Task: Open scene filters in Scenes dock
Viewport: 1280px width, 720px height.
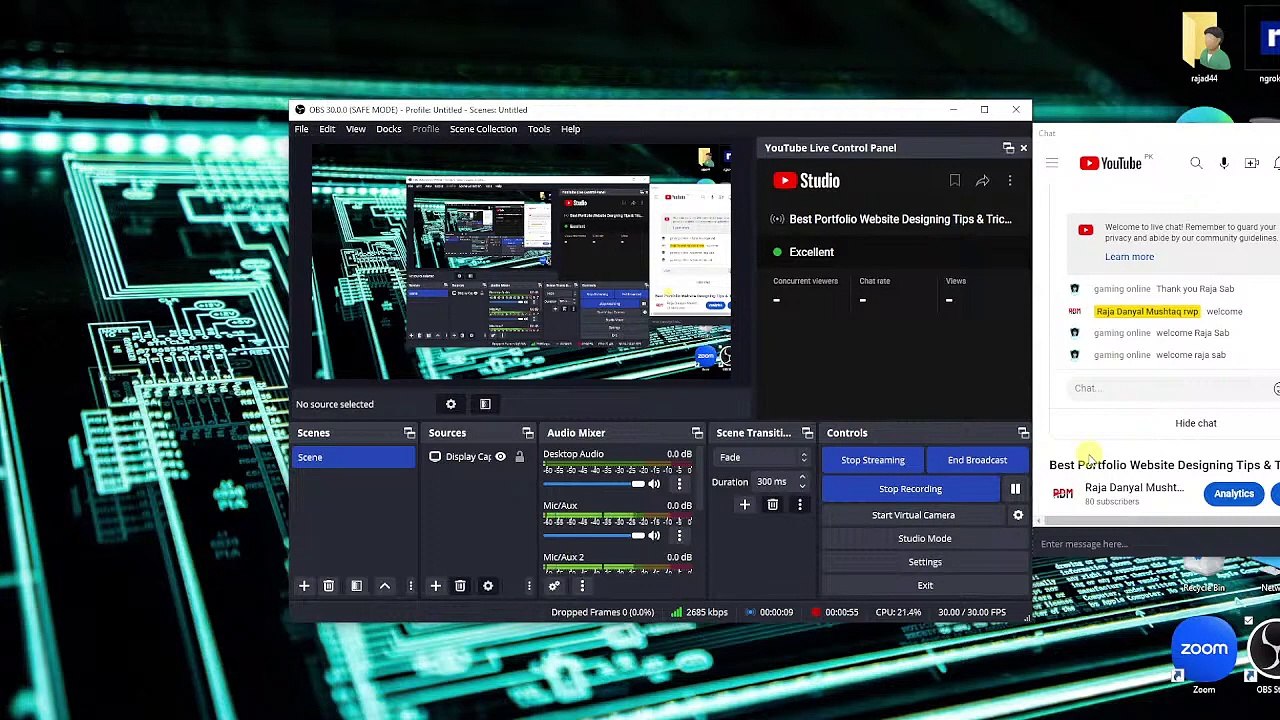Action: pos(356,586)
